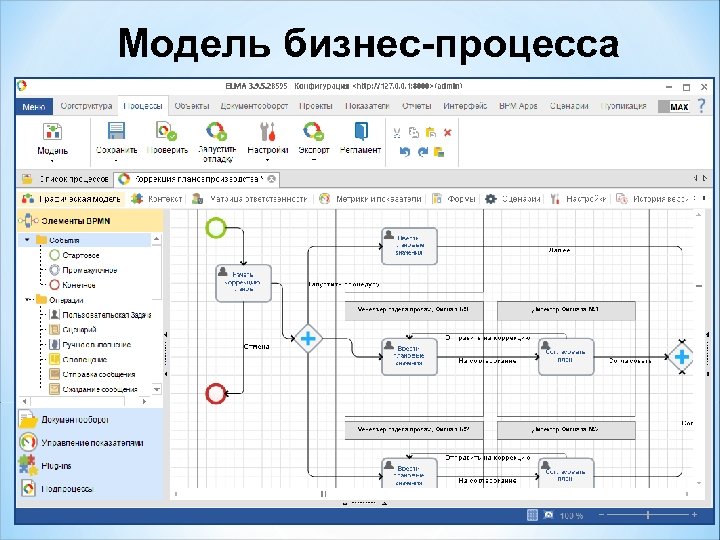Click the Cut scissors icon
Viewport: 720px width, 540px height.
397,133
